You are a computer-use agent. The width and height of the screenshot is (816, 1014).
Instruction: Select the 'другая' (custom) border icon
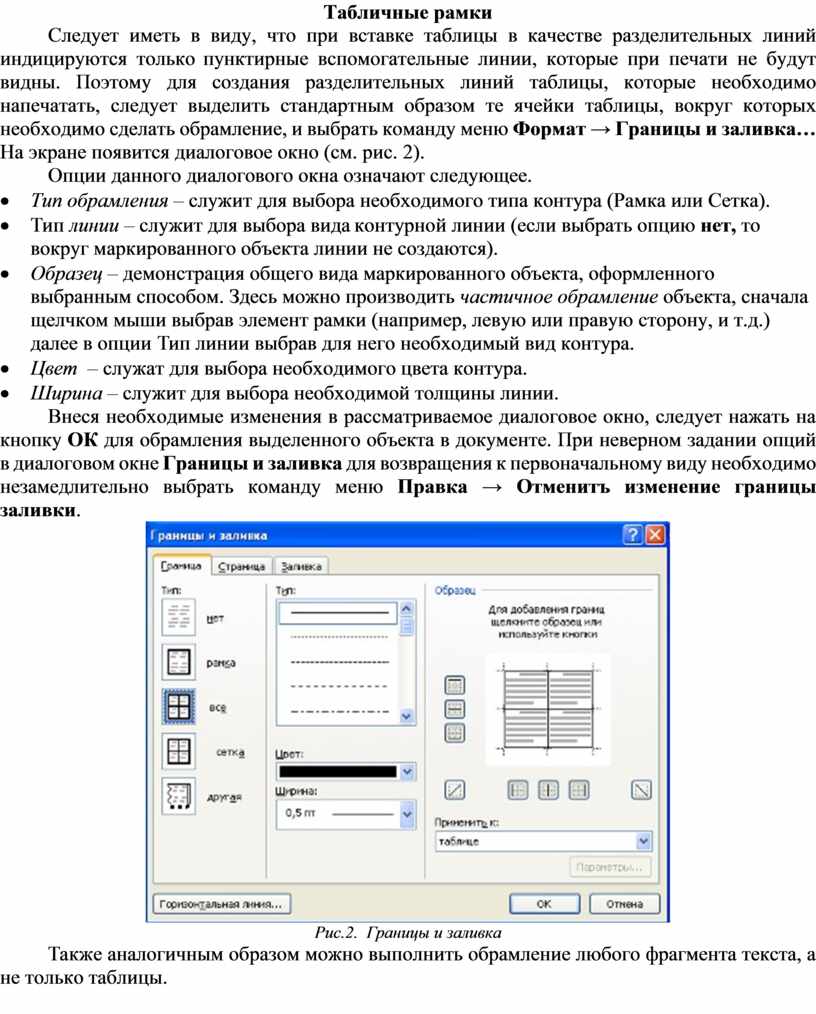pos(177,796)
